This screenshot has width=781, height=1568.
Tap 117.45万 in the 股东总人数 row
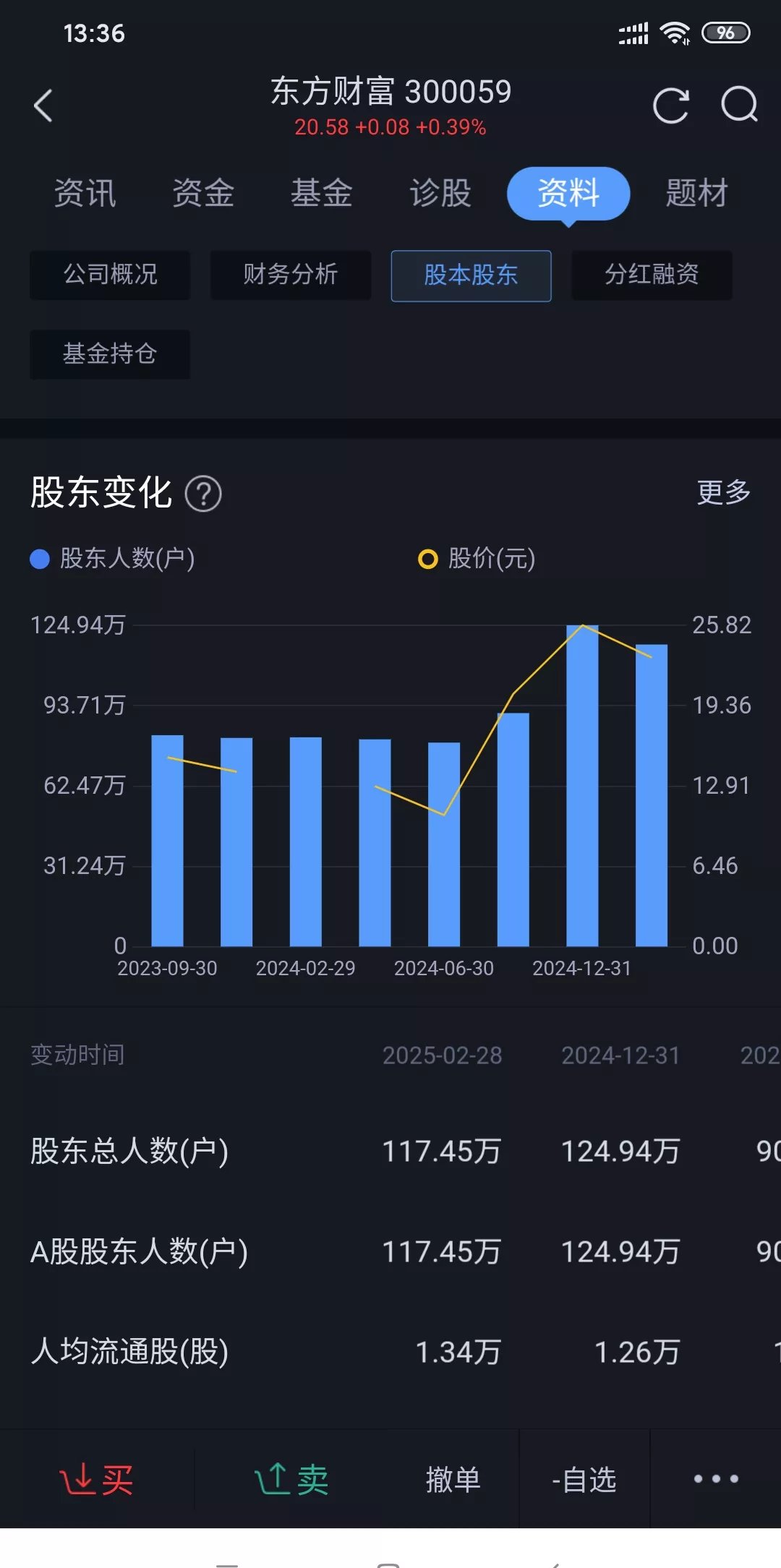(x=441, y=1152)
